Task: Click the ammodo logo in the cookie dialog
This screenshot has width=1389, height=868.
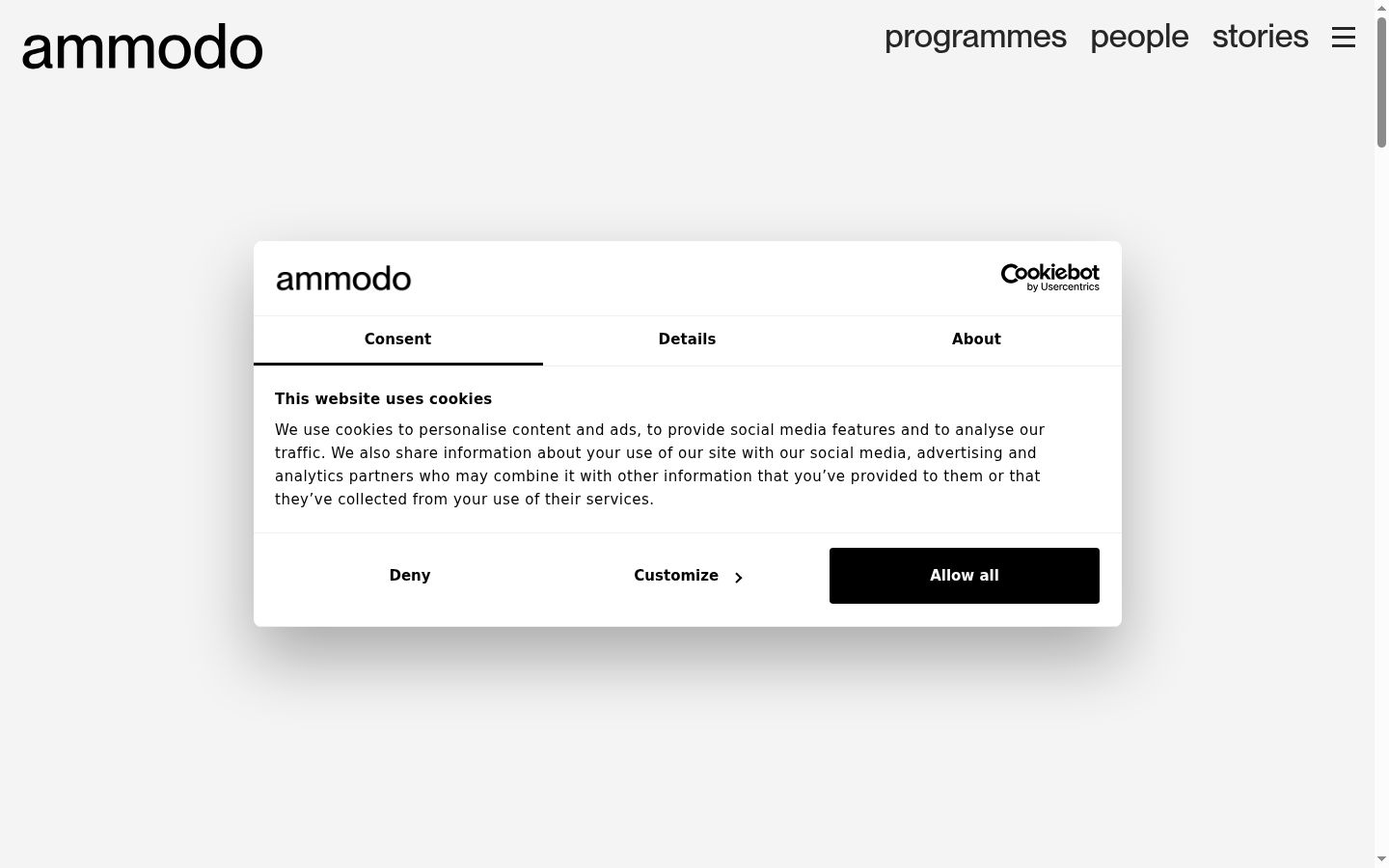Action: (343, 279)
